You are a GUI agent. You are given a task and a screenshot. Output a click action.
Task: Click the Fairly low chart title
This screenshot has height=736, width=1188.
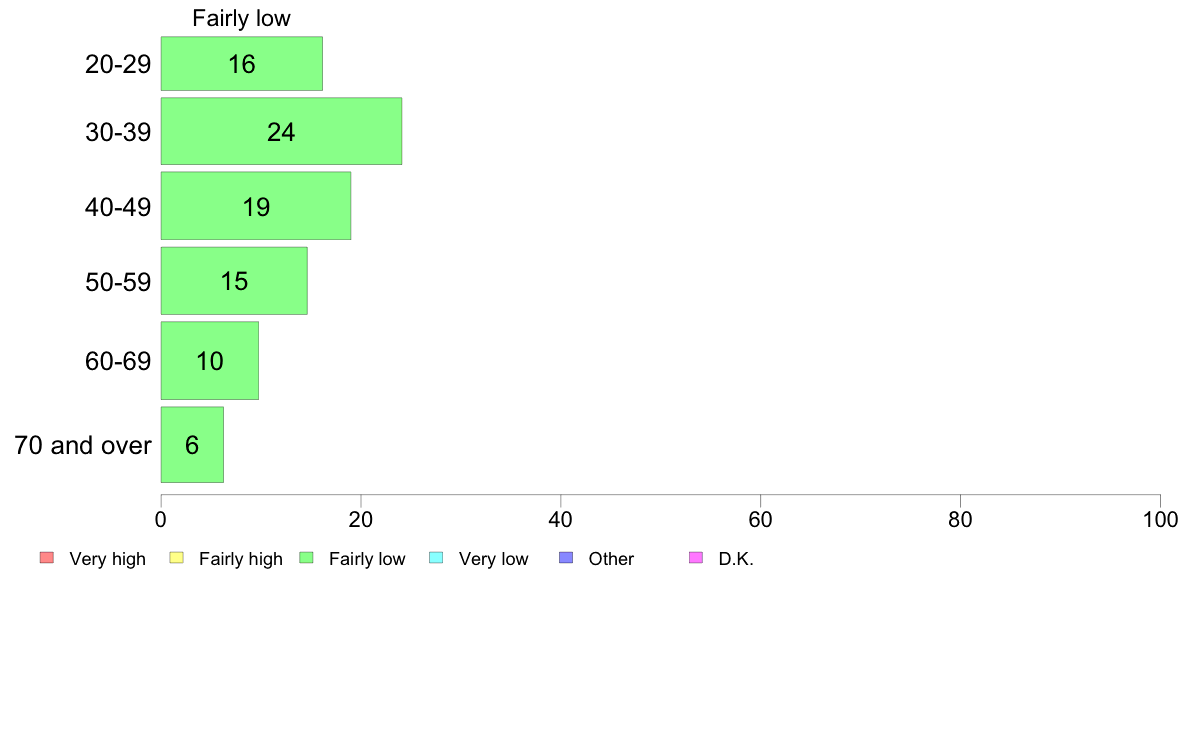[x=241, y=18]
